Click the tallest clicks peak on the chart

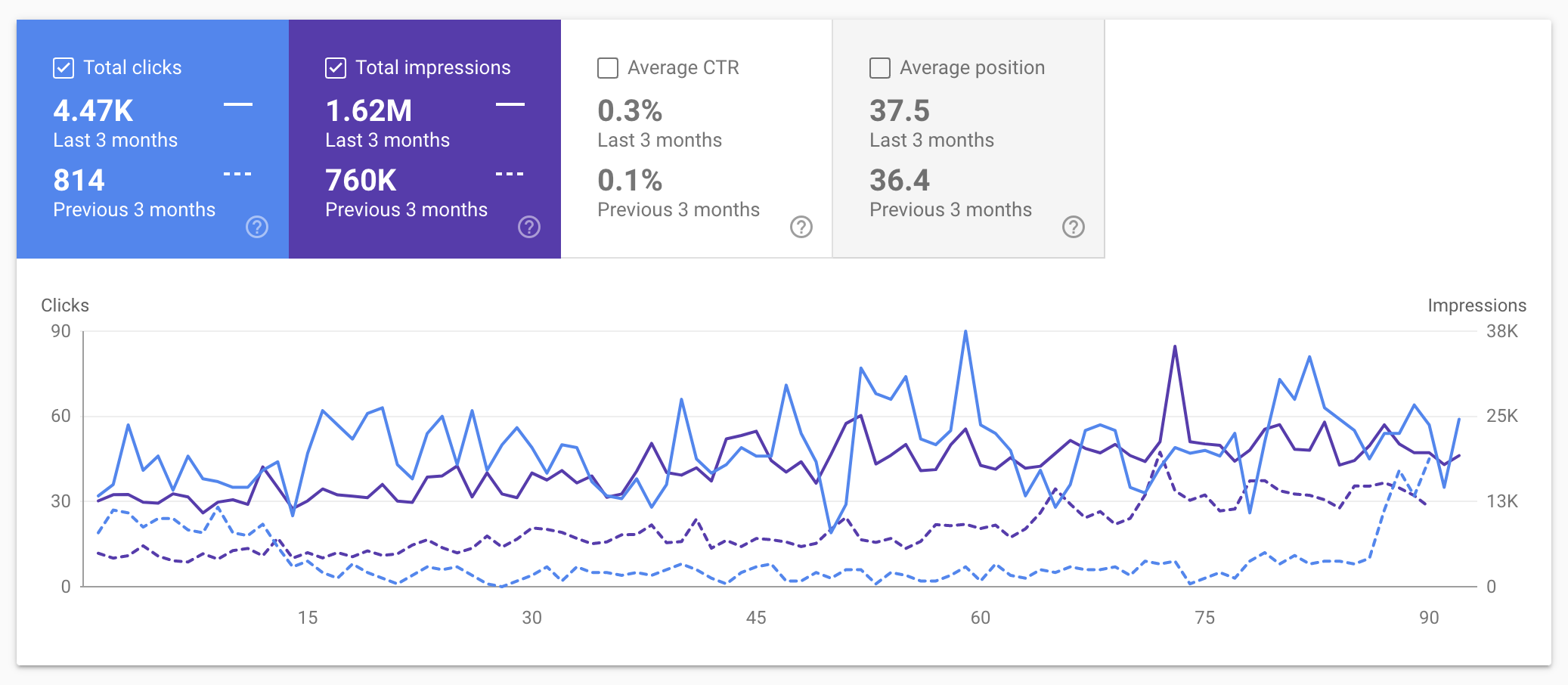tap(965, 331)
